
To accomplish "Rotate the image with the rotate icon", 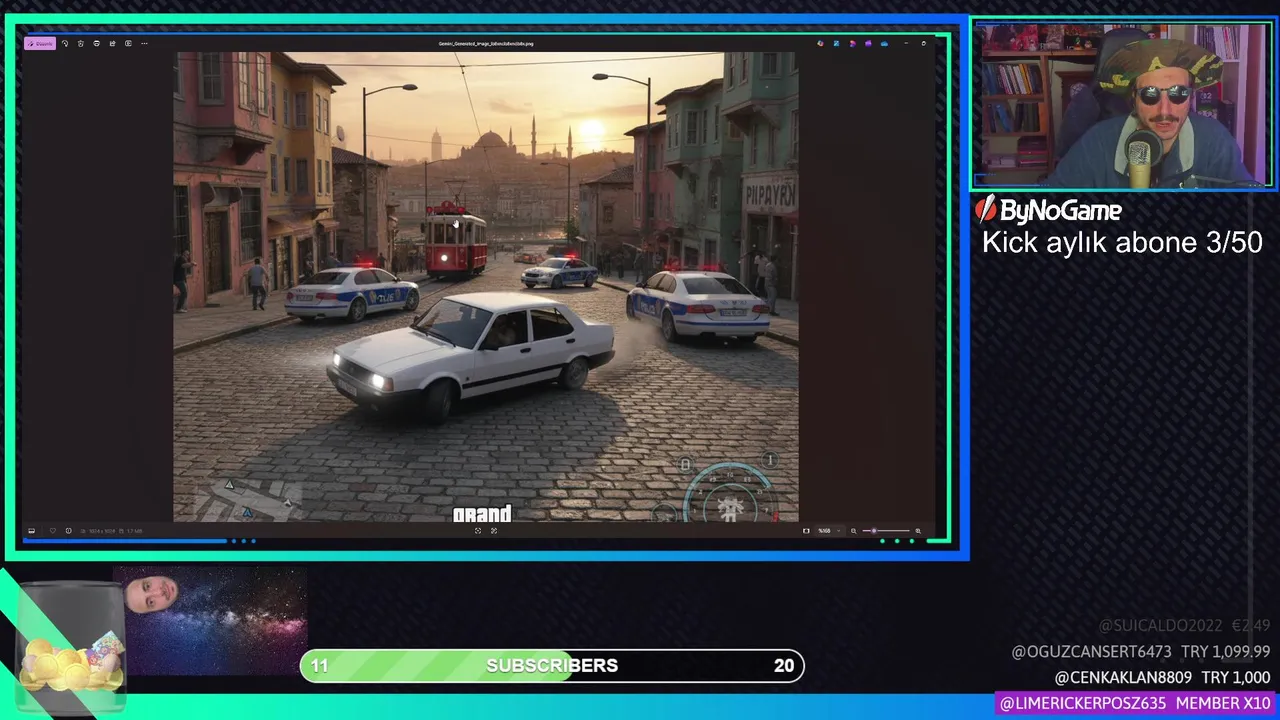I will [65, 44].
